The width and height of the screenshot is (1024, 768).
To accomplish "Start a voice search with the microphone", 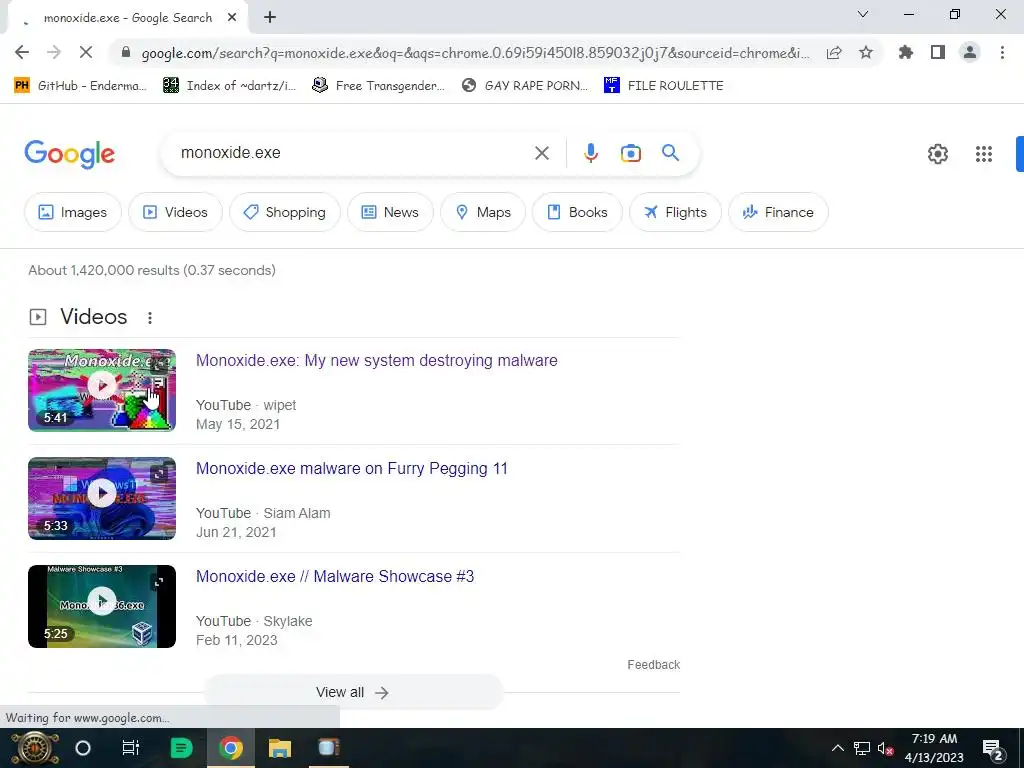I will coord(590,153).
